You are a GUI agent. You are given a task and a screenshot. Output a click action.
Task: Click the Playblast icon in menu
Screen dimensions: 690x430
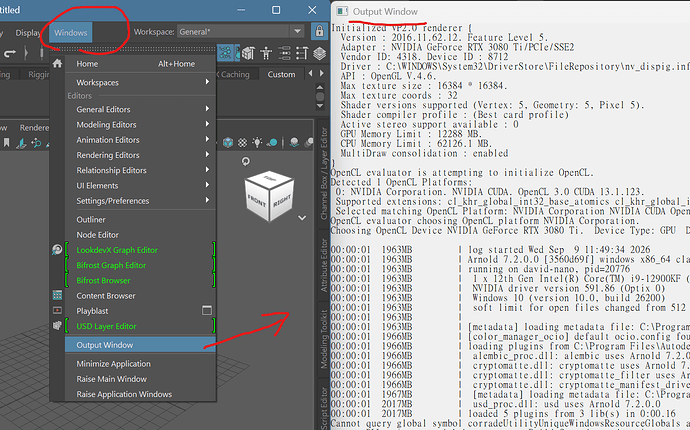(x=57, y=310)
